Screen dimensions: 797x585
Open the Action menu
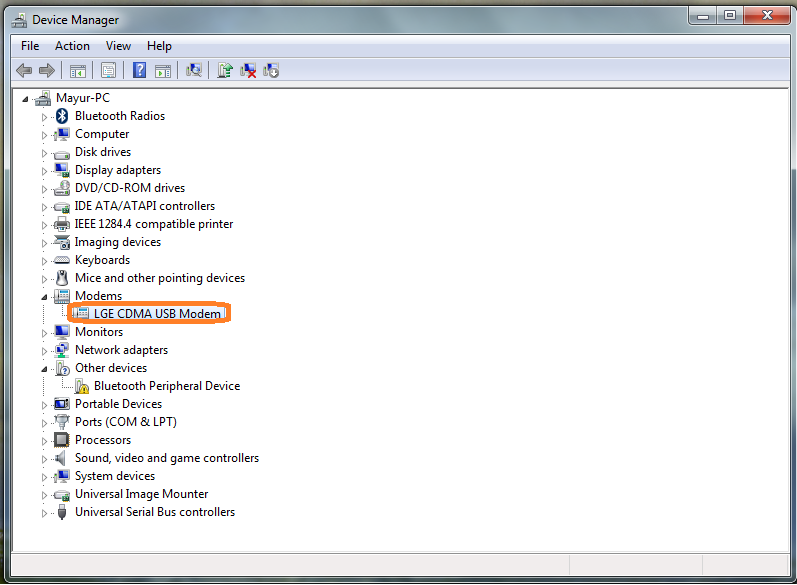tap(72, 46)
